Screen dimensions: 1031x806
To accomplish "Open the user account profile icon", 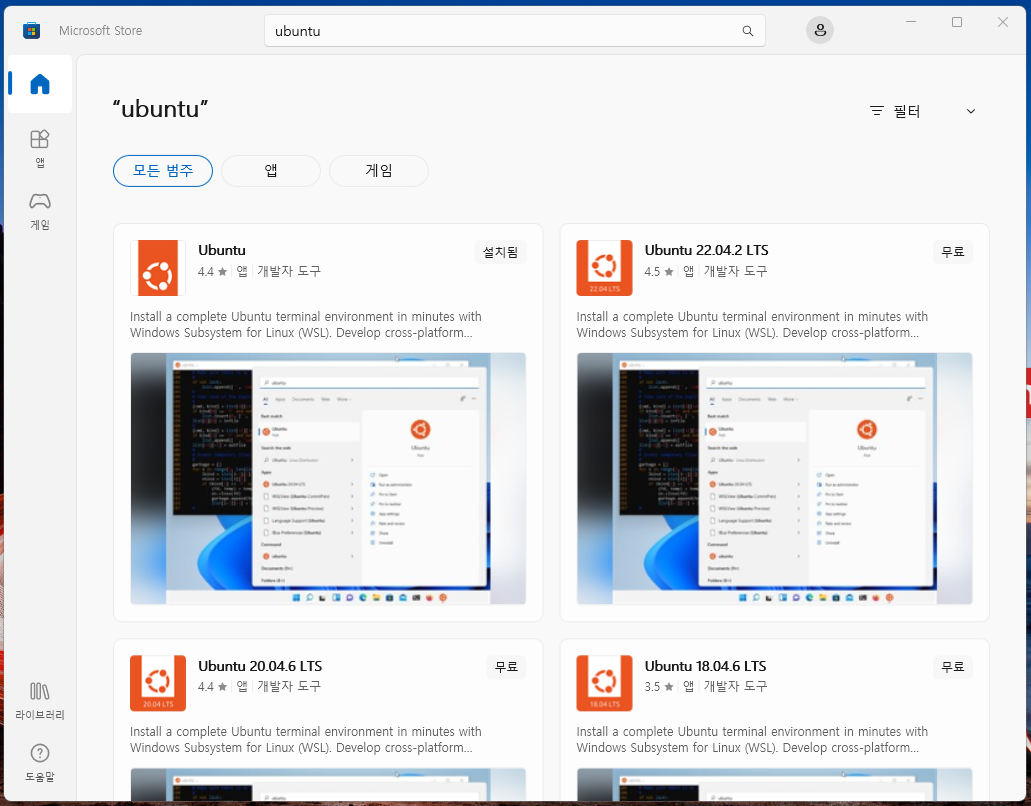I will [x=820, y=30].
